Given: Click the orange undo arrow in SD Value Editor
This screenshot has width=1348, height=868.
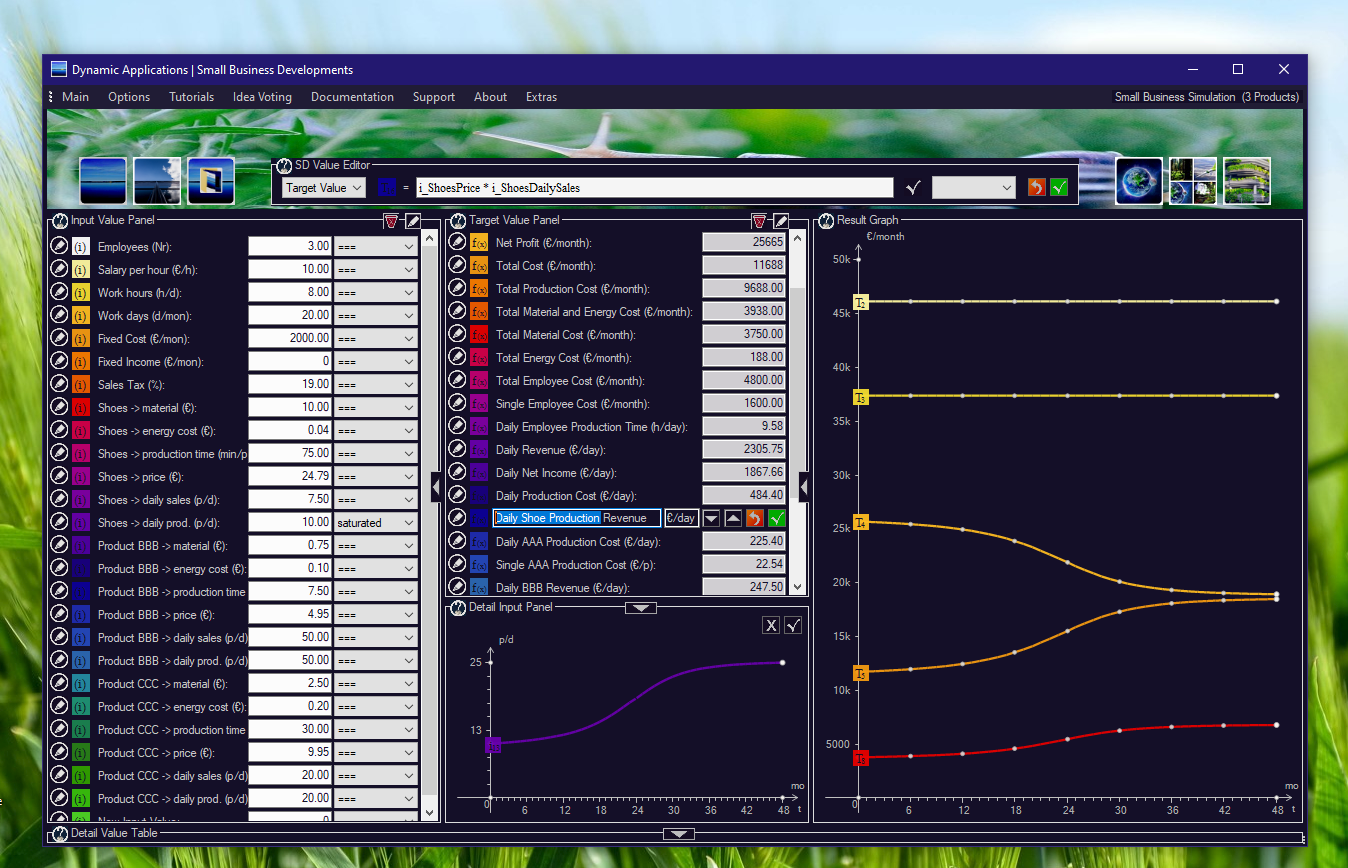Looking at the screenshot, I should tap(1037, 187).
